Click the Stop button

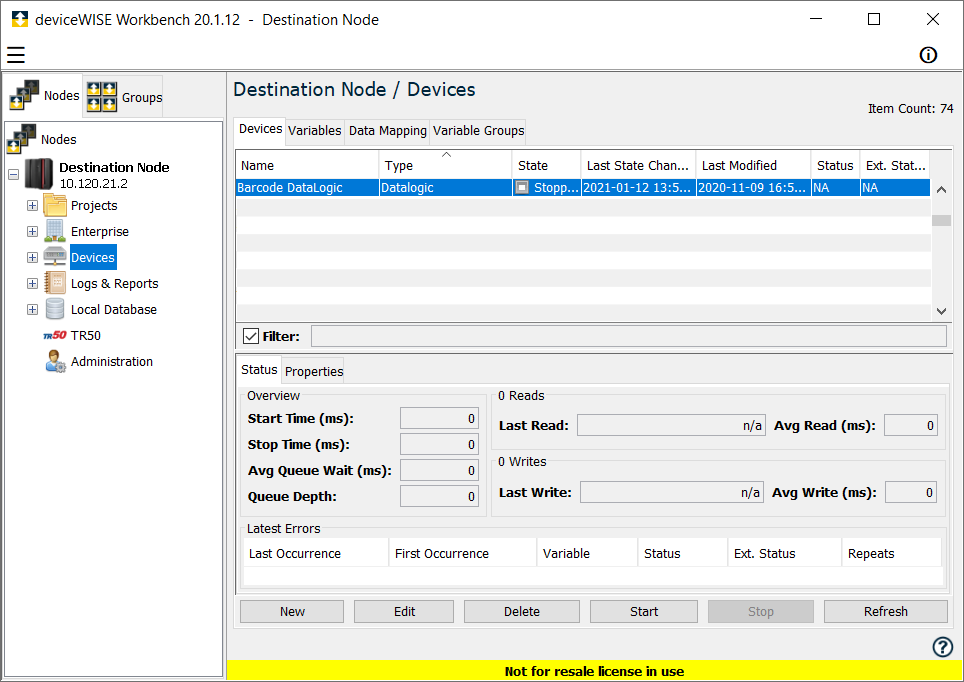click(761, 611)
